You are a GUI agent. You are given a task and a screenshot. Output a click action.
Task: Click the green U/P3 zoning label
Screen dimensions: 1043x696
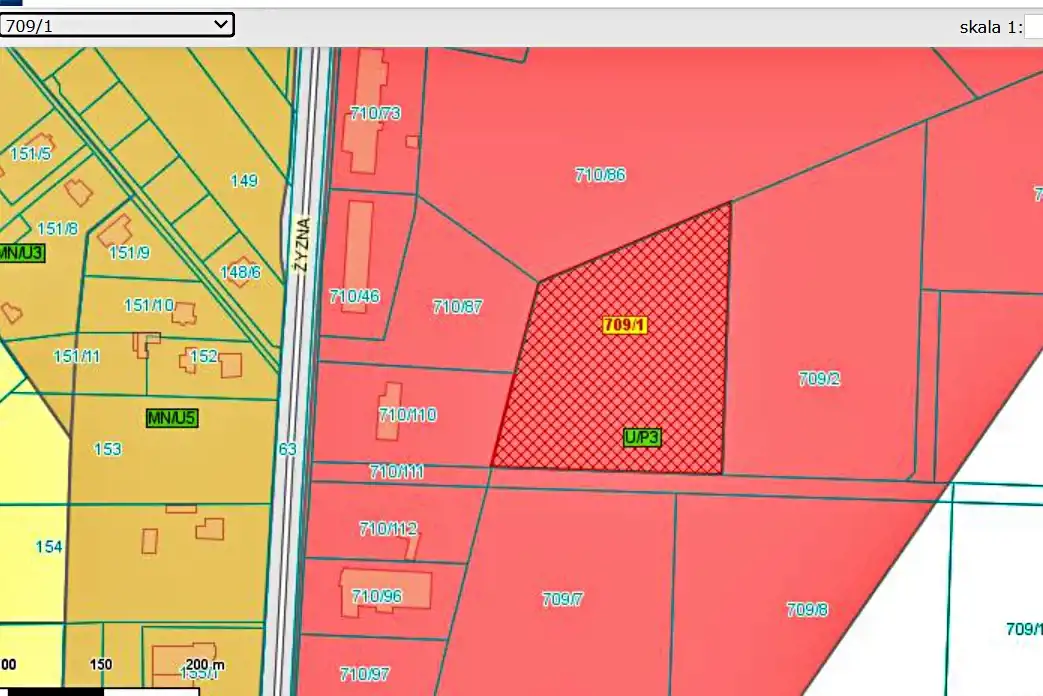(643, 437)
